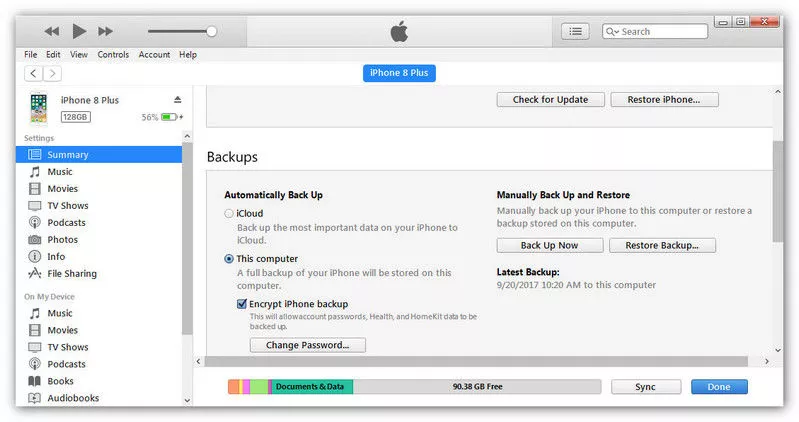The width and height of the screenshot is (799, 422).
Task: Click the Change Password button
Action: (x=307, y=345)
